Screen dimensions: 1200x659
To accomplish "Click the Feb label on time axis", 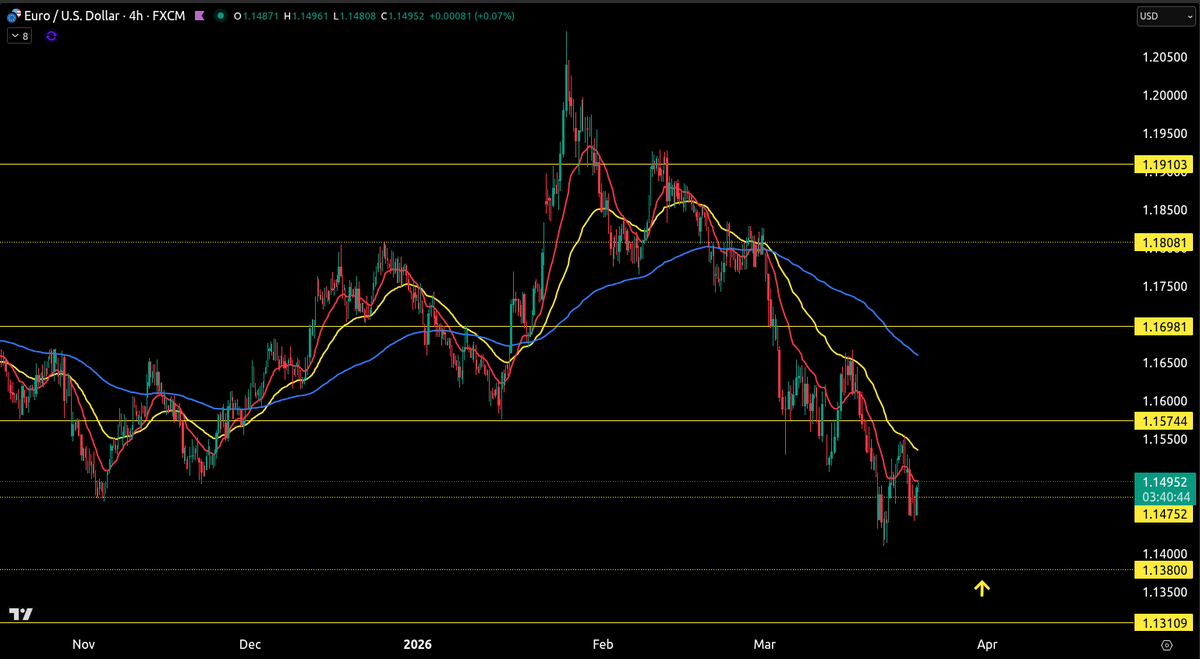I will [x=601, y=645].
